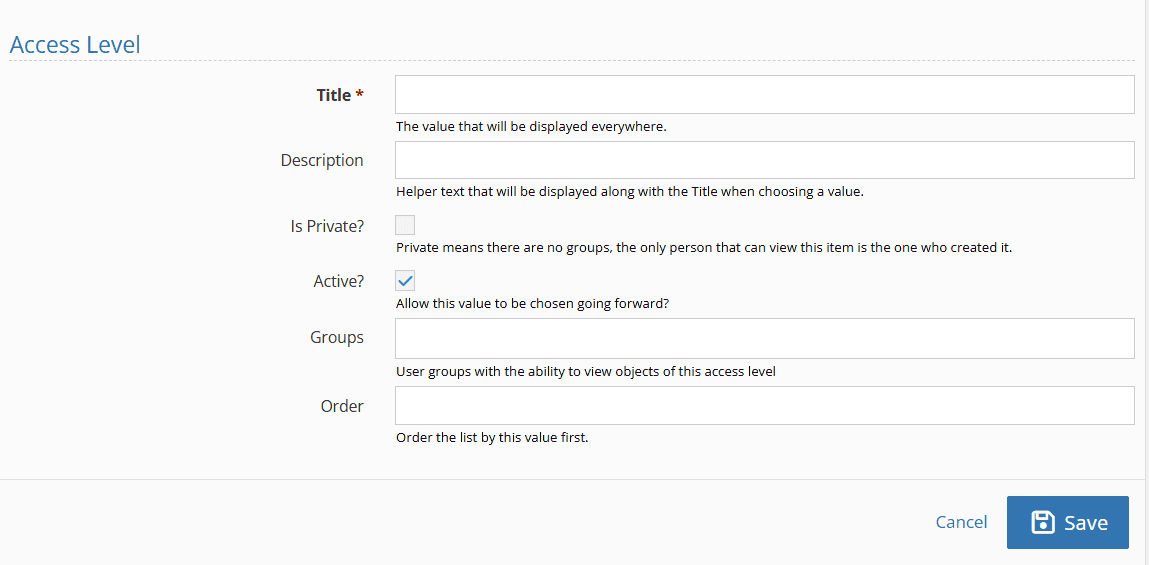Click the Order field label
1149x565 pixels.
tap(342, 406)
